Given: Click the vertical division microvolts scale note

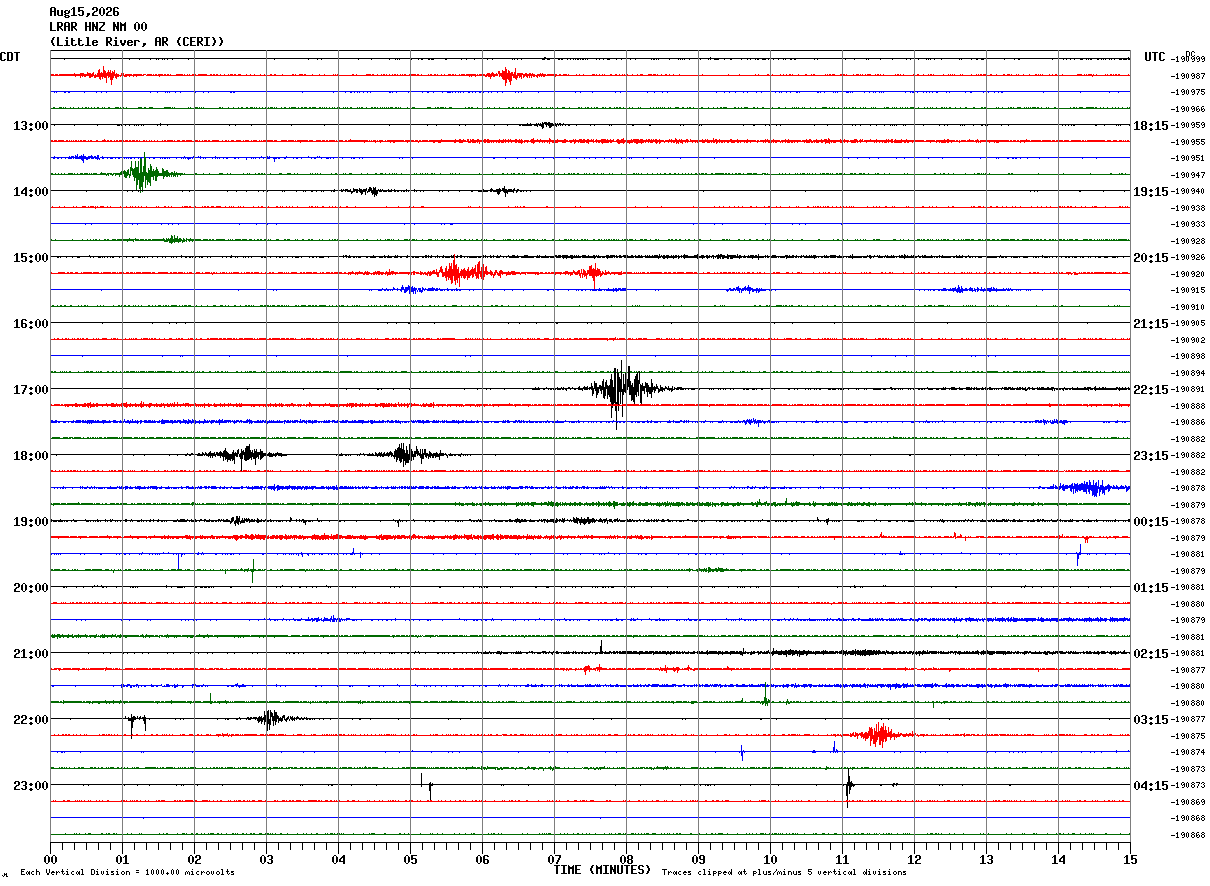Looking at the screenshot, I should [127, 872].
